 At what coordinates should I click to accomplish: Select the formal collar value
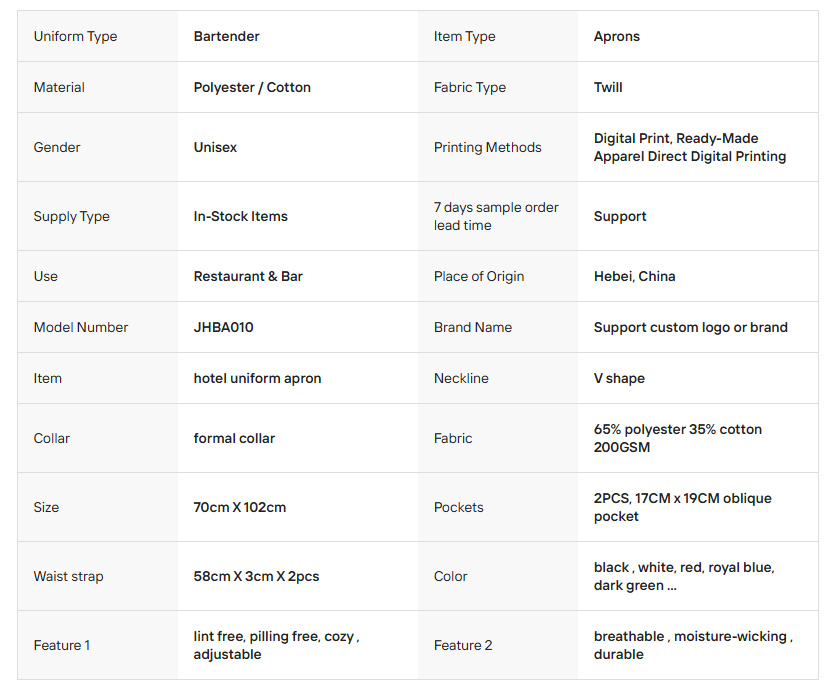[x=234, y=438]
